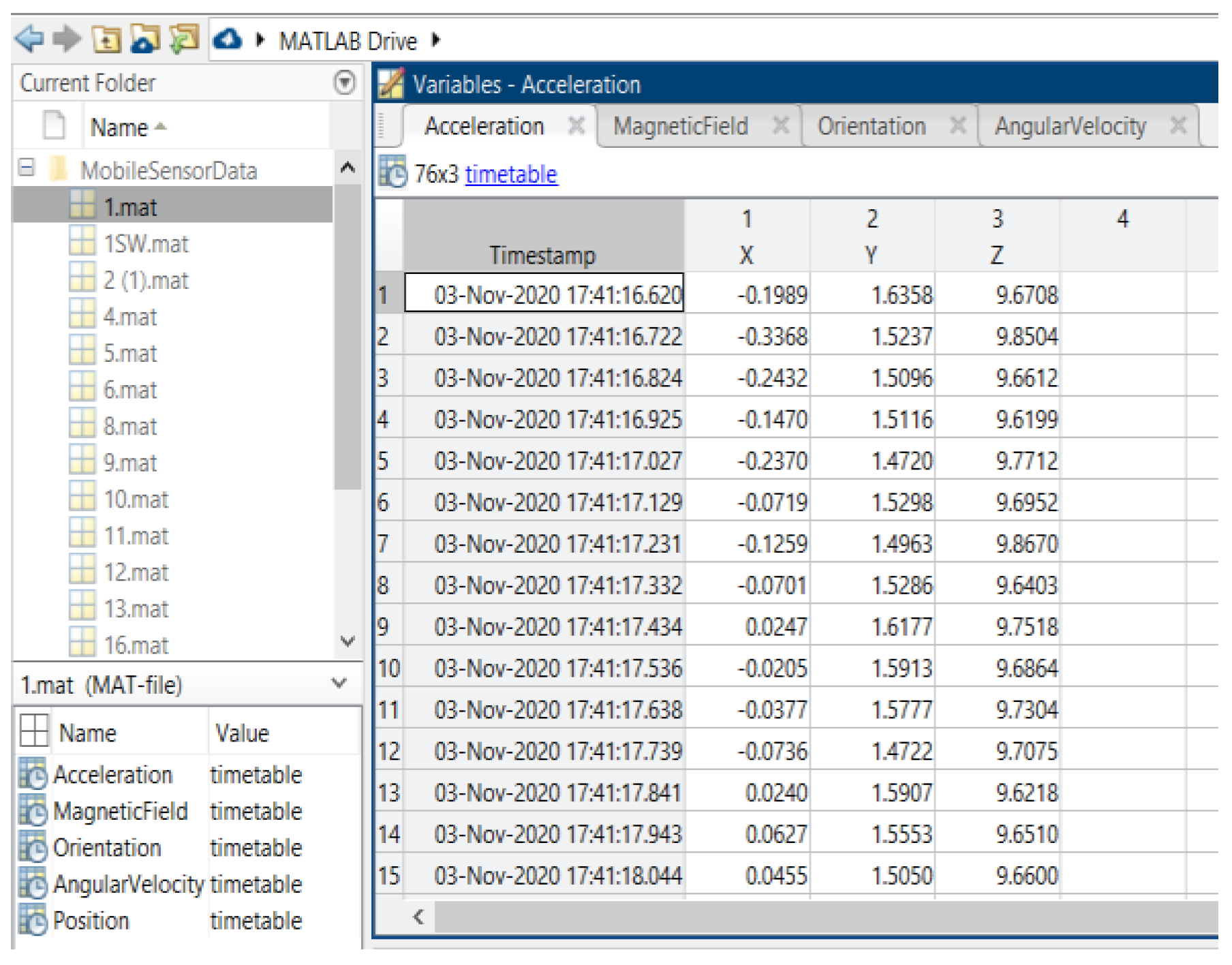1232x965 pixels.
Task: Click the Orientation variable icon in workspace
Action: point(33,847)
